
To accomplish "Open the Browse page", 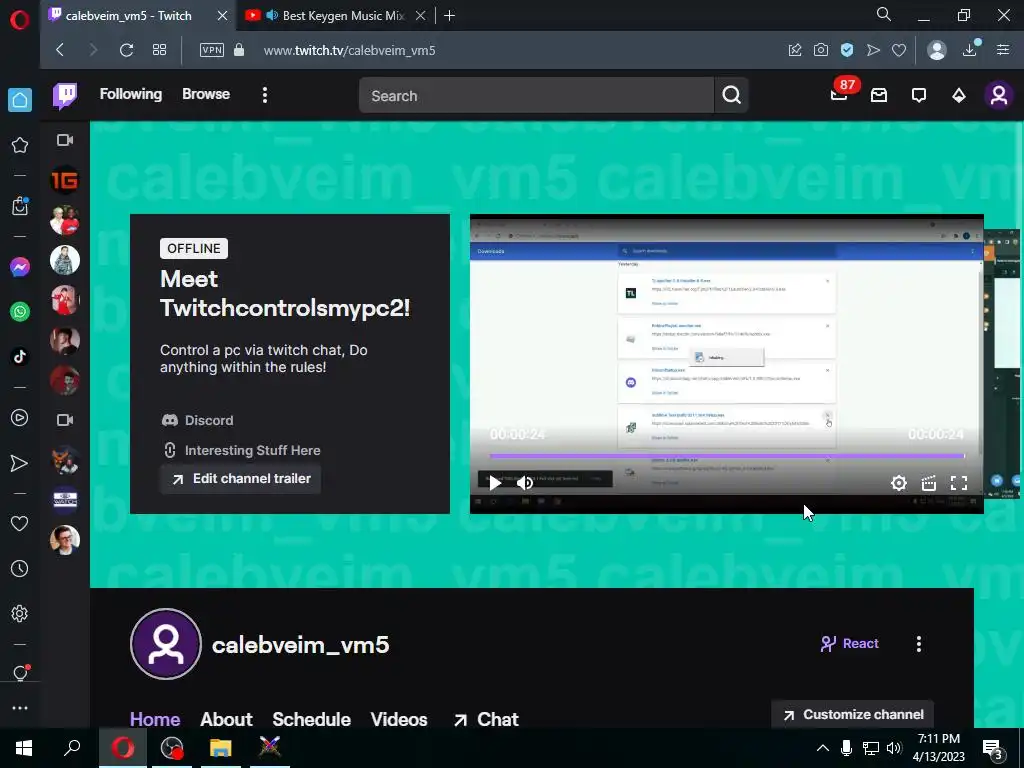I will (x=206, y=94).
